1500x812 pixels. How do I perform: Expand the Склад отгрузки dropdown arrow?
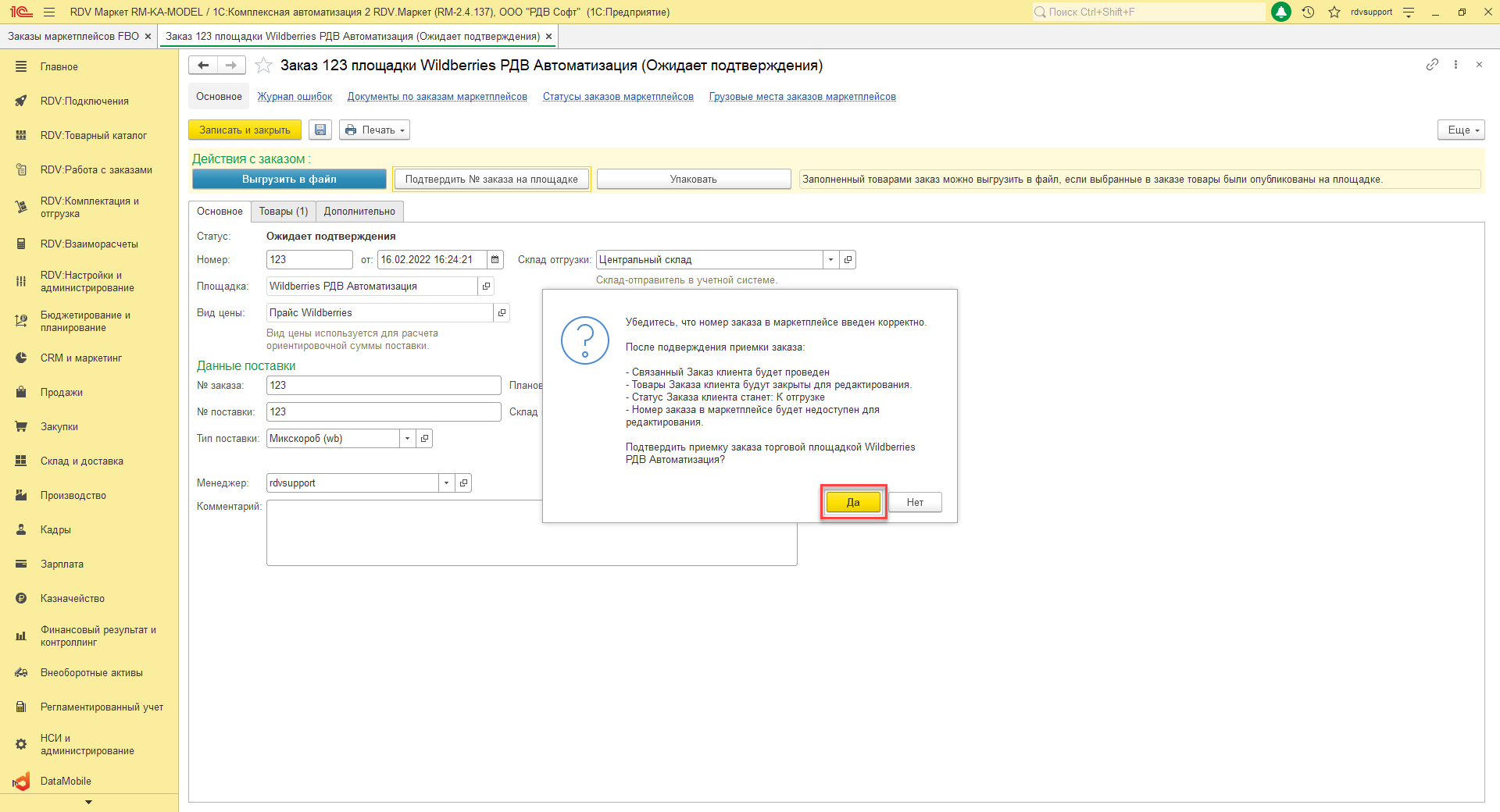pyautogui.click(x=830, y=260)
